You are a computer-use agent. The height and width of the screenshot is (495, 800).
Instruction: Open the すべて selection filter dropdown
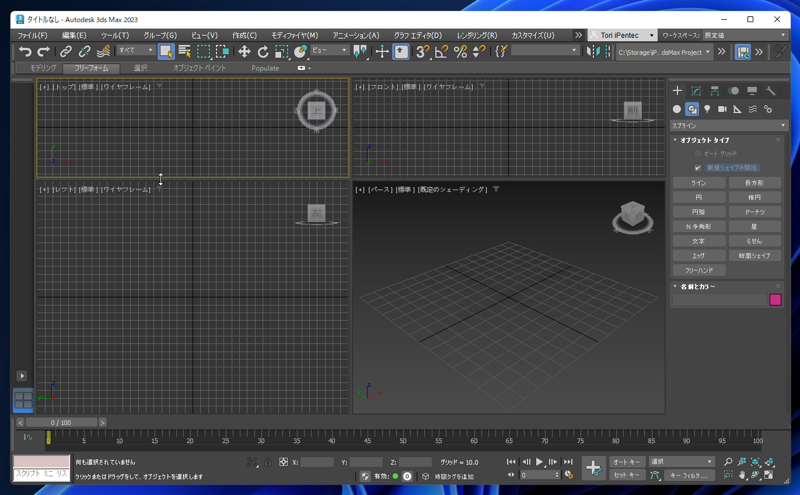(x=136, y=50)
